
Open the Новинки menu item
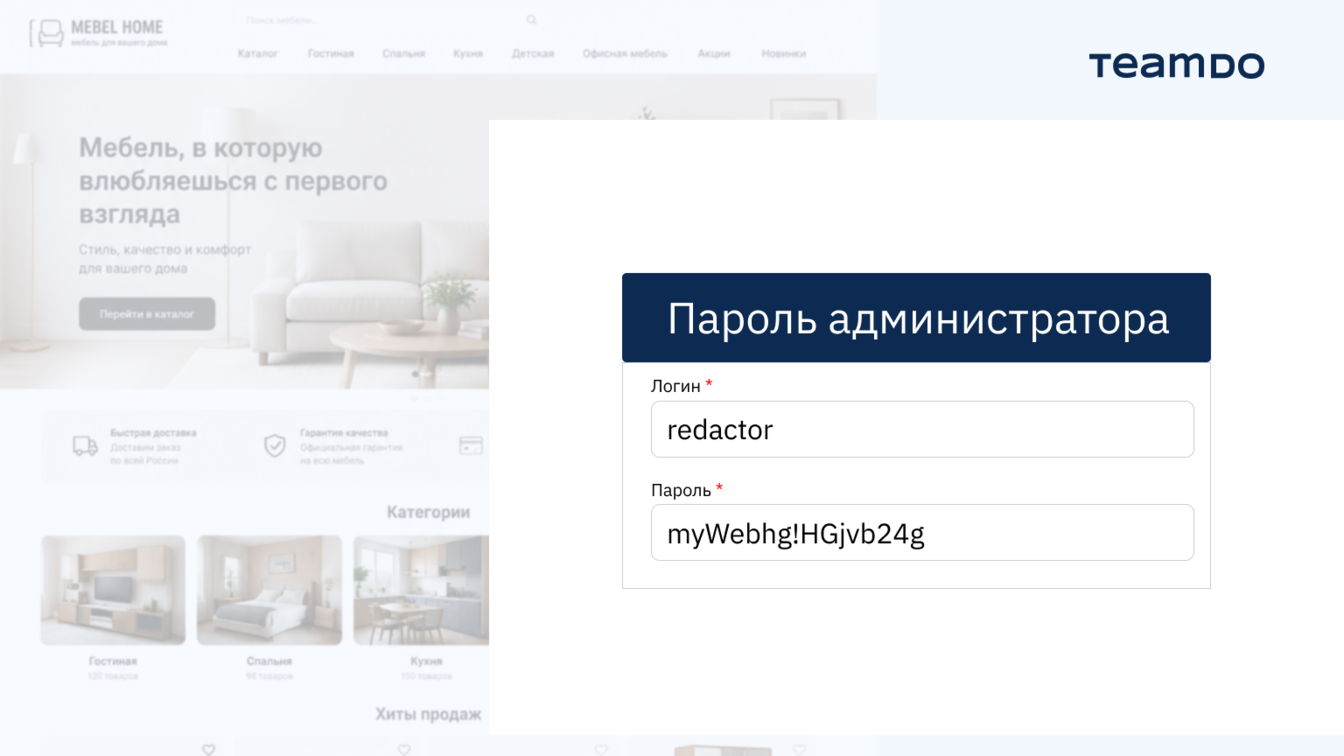(783, 54)
